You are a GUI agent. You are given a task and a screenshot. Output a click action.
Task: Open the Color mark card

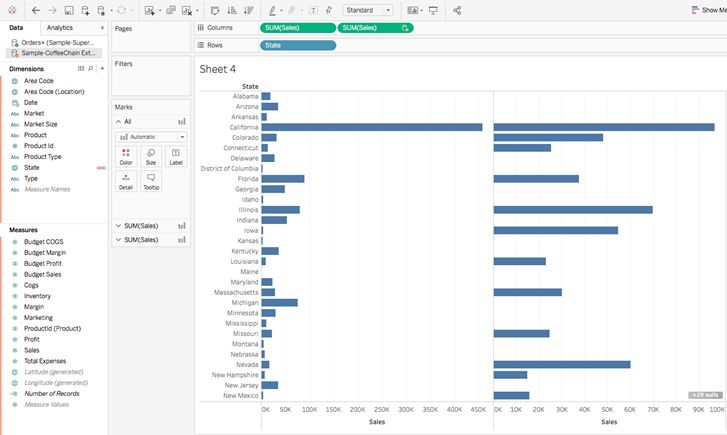tap(126, 157)
